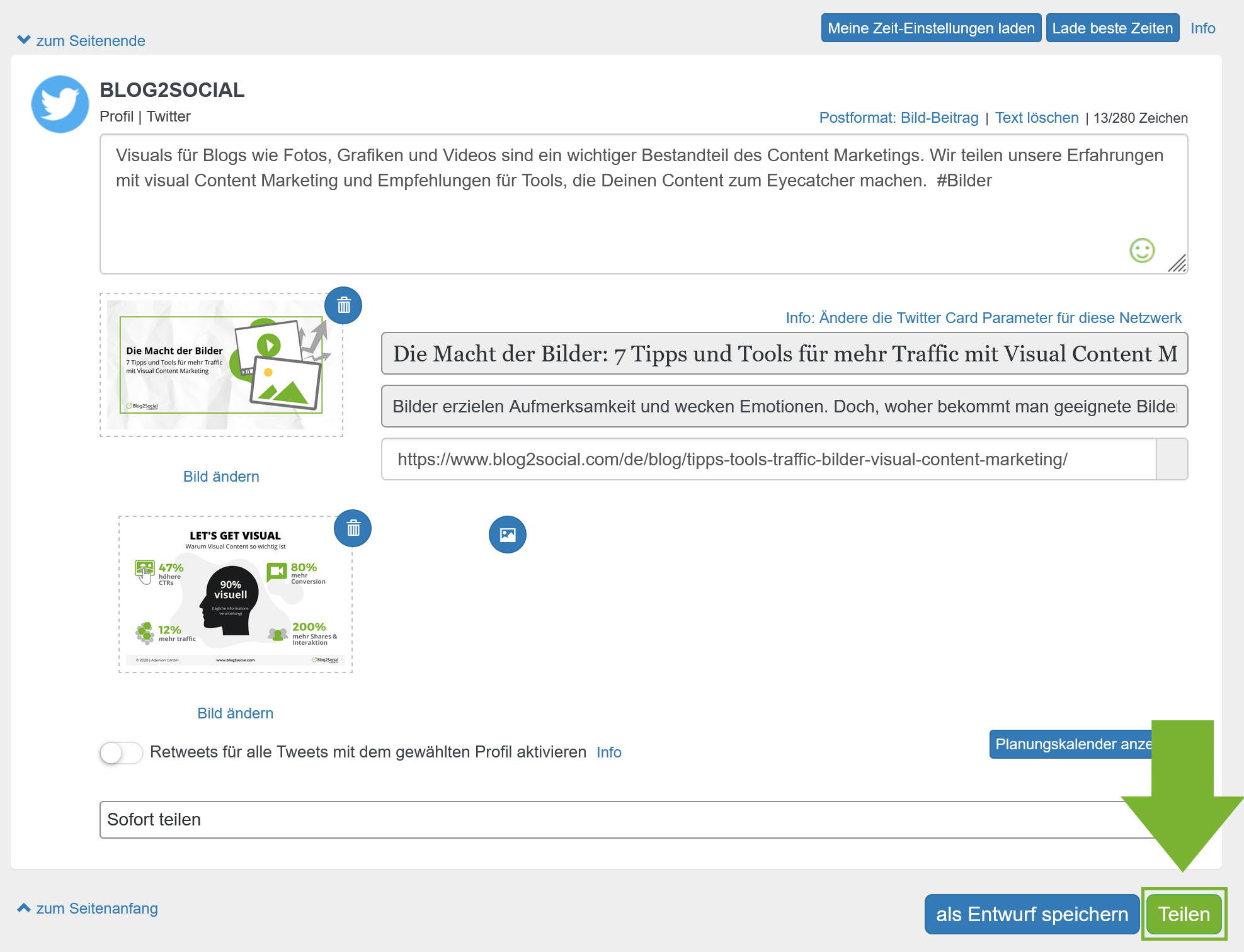Screen dimensions: 1244x952
Task: Open the emoji picker smiley icon
Action: (1141, 251)
